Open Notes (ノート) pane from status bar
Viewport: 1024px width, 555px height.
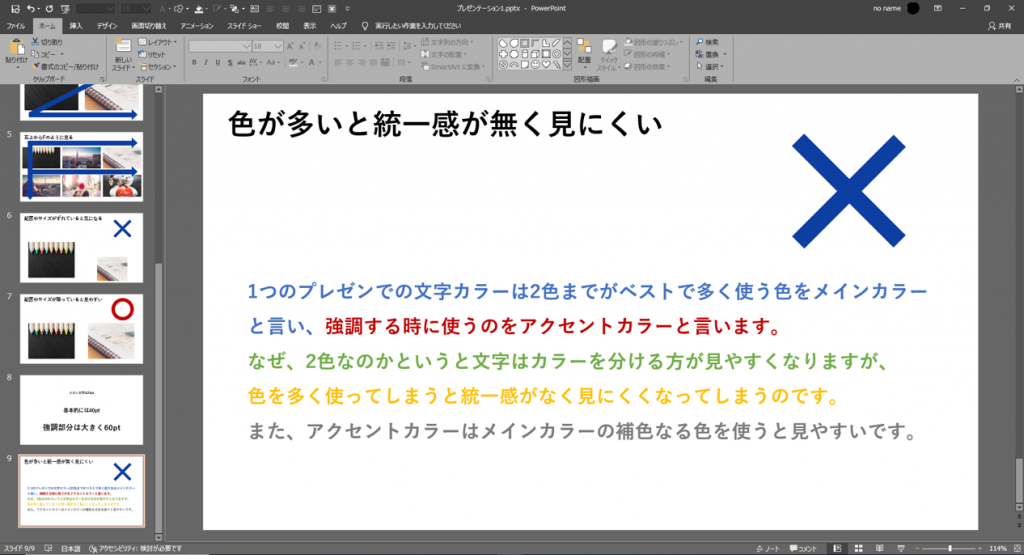[x=768, y=548]
